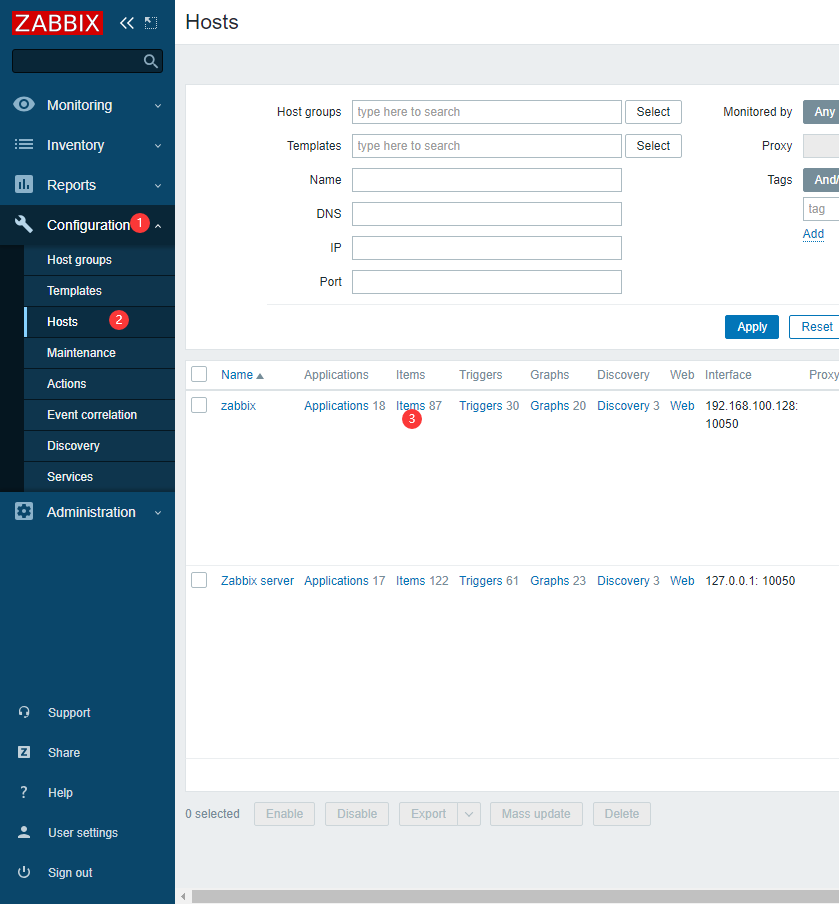Click the scrollbar left arrow

183,896
